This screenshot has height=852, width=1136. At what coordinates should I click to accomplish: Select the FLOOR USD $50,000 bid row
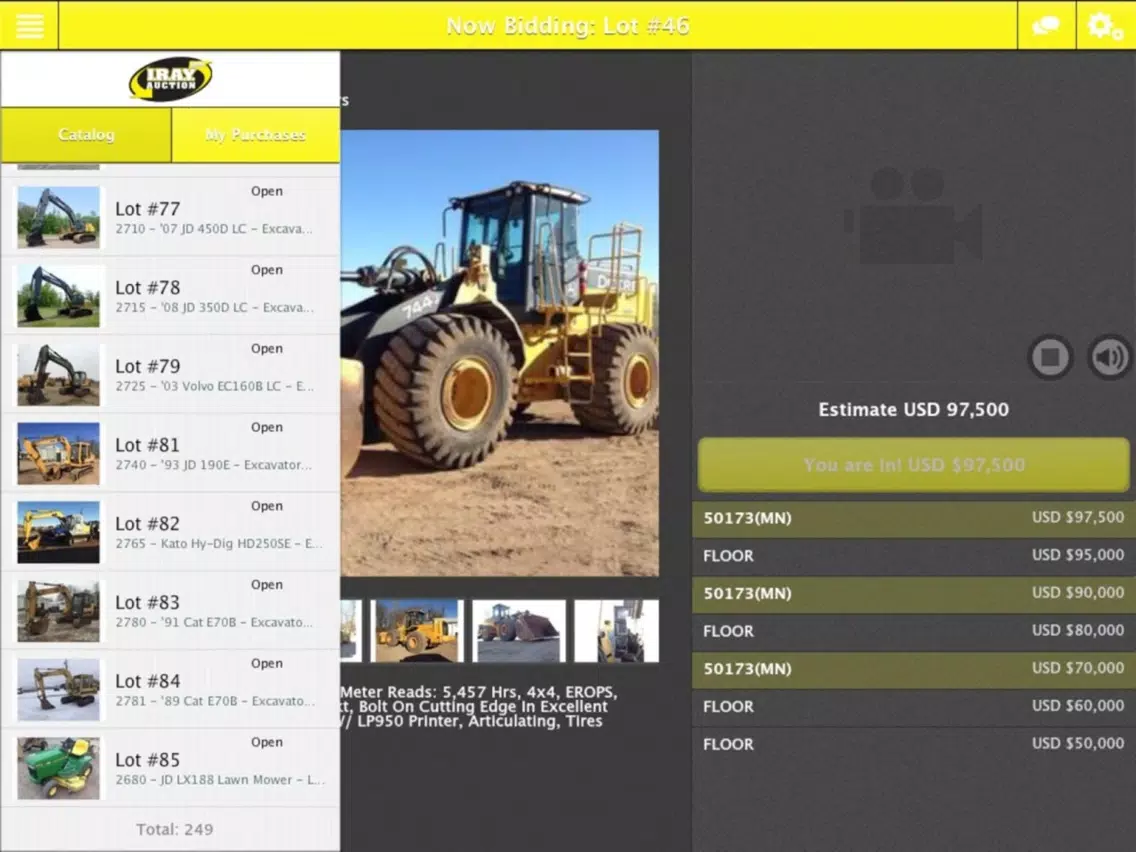click(914, 744)
